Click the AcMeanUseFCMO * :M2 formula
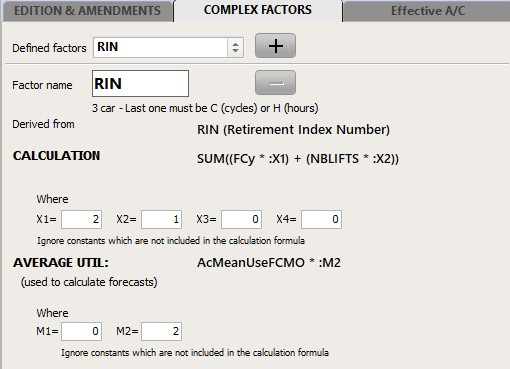Viewport: 510px width, 369px height. click(x=269, y=263)
